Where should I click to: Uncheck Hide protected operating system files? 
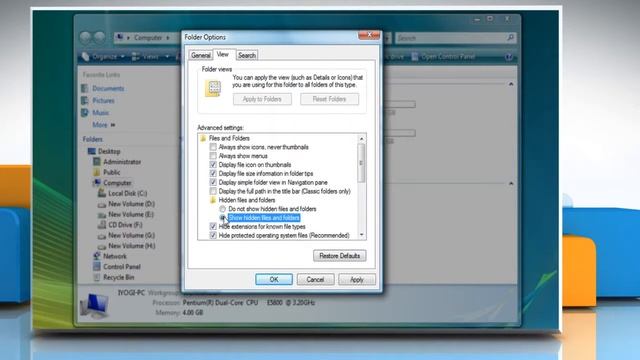[x=213, y=236]
